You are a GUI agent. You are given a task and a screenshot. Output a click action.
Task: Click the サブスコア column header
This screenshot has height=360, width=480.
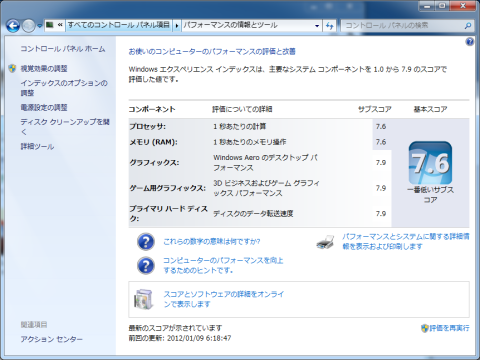(x=375, y=109)
